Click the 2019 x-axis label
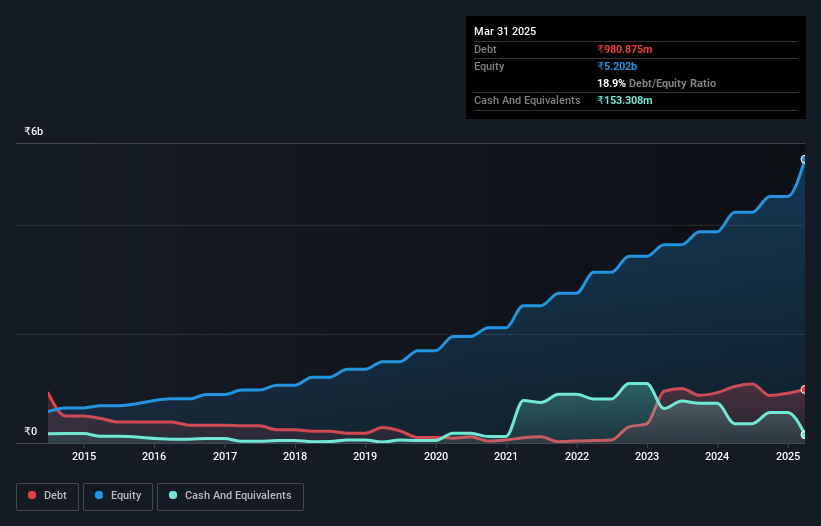821x526 pixels. [365, 456]
